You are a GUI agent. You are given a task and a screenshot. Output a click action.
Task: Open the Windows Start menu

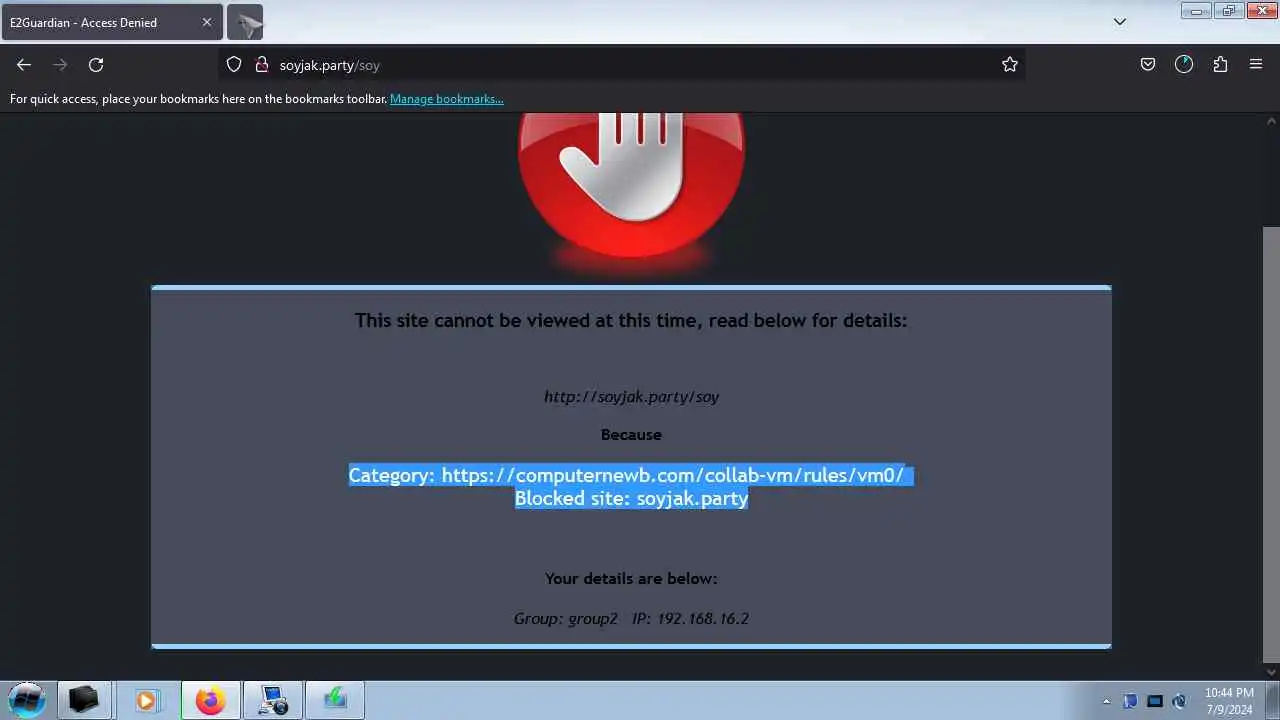tap(26, 700)
